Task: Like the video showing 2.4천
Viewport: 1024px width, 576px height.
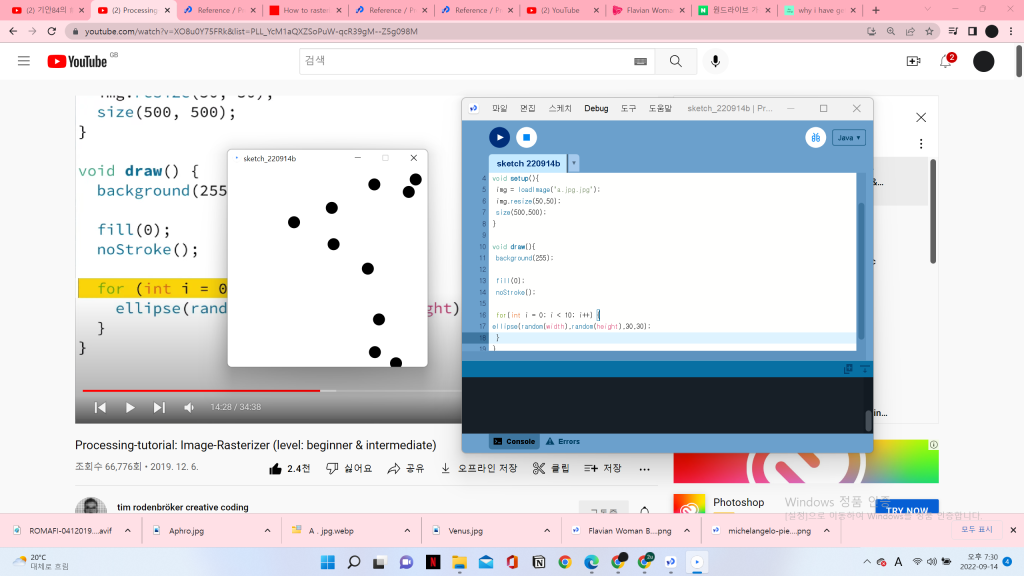Action: coord(289,468)
